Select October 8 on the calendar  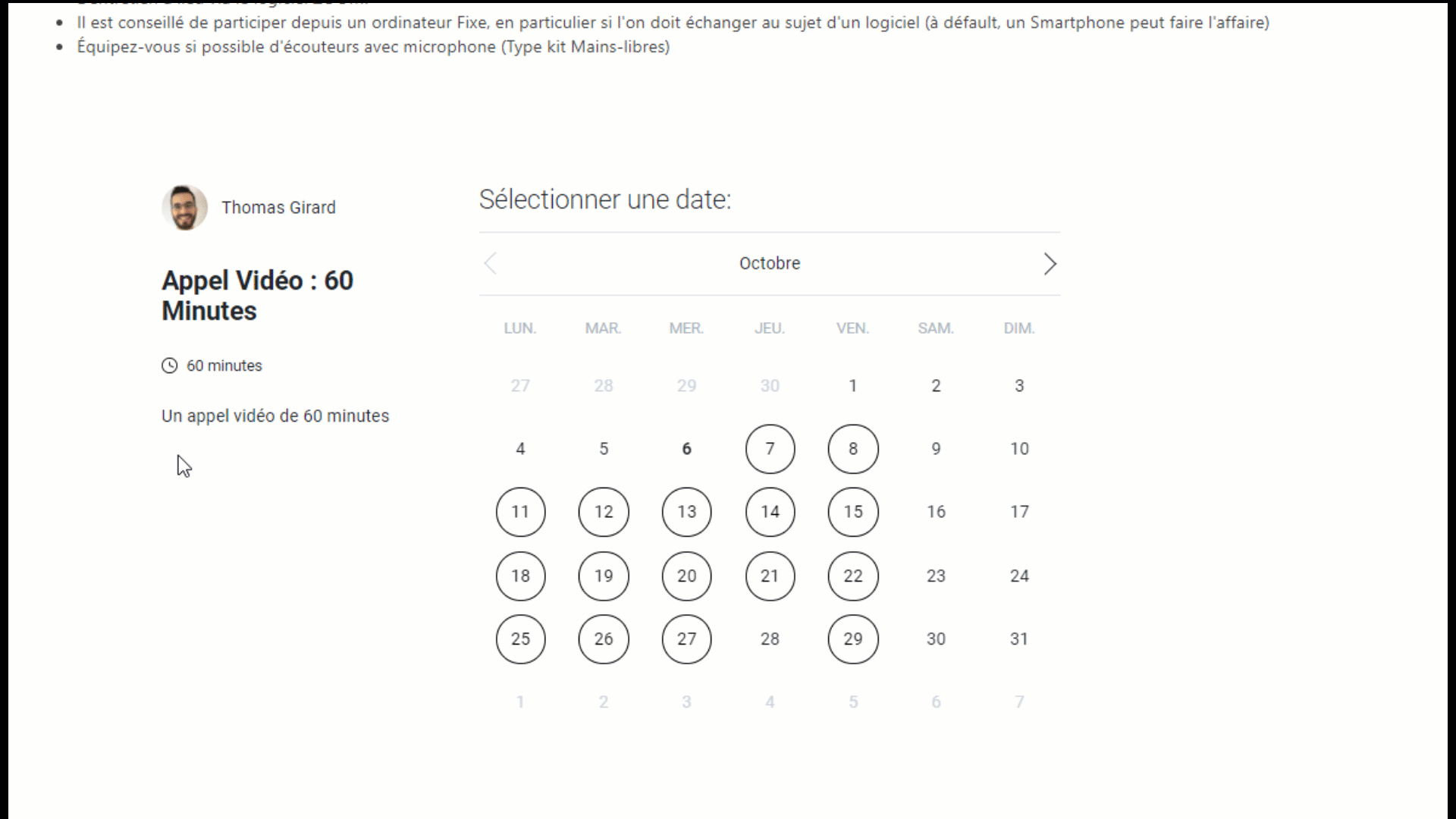(853, 449)
